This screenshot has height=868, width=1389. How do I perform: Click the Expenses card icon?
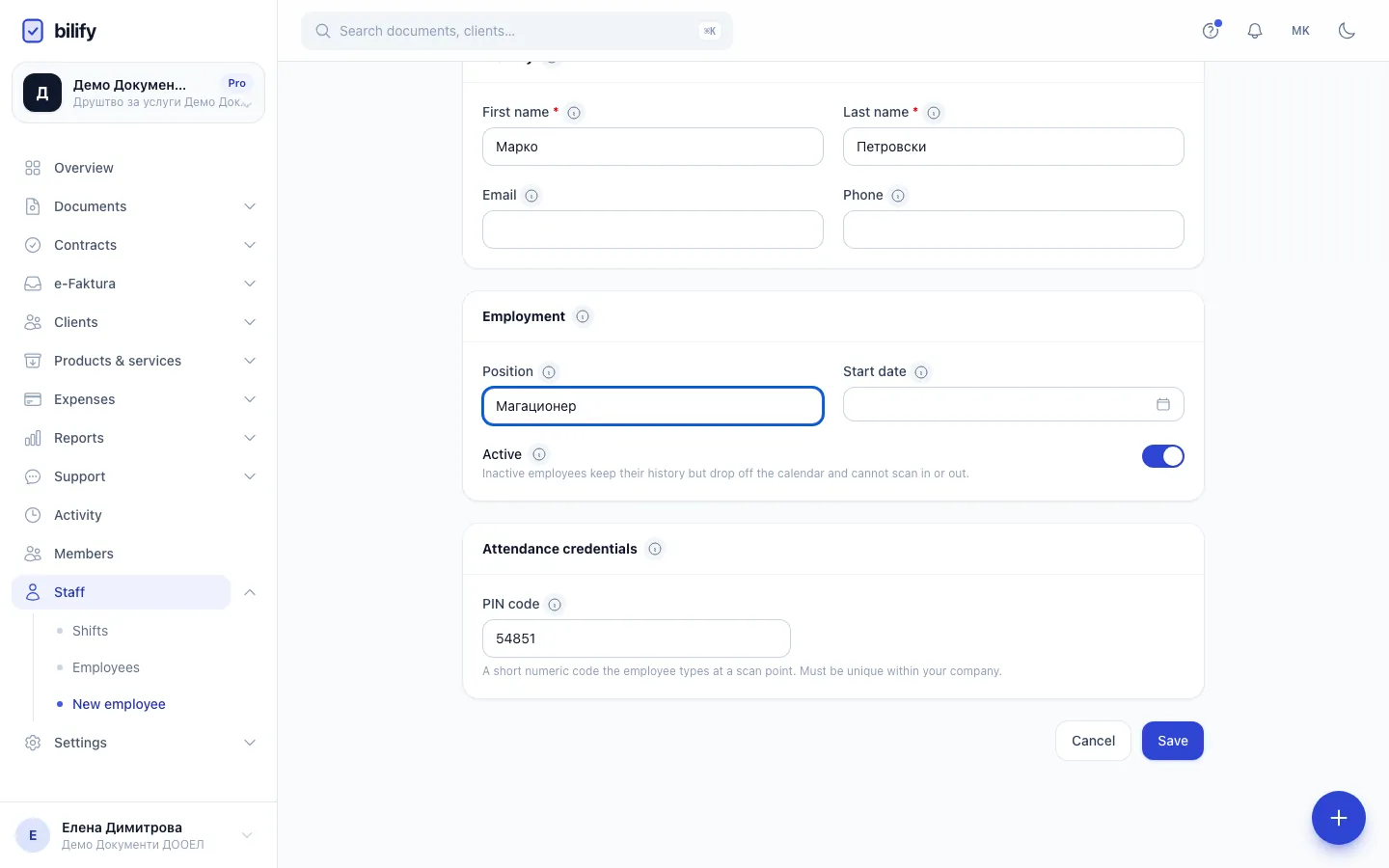[33, 399]
